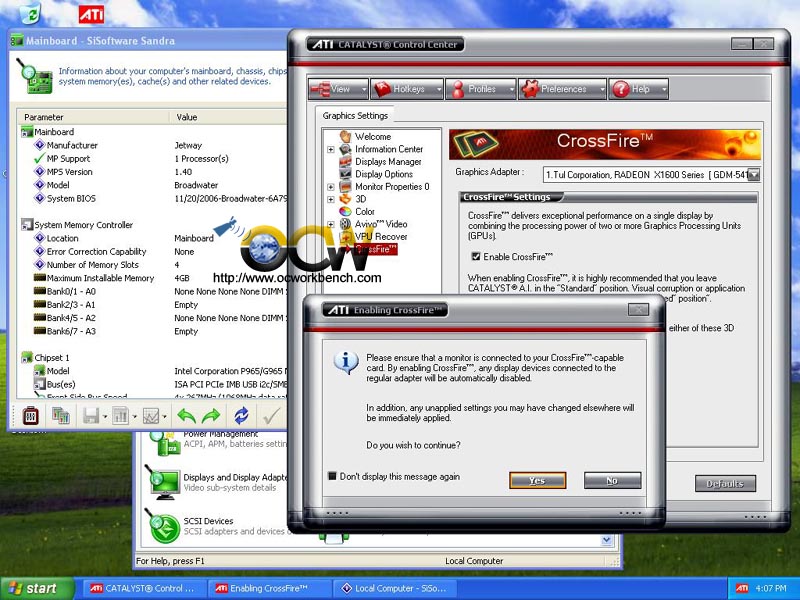Click the Start button
Screen dimensions: 800x600
pyautogui.click(x=37, y=588)
